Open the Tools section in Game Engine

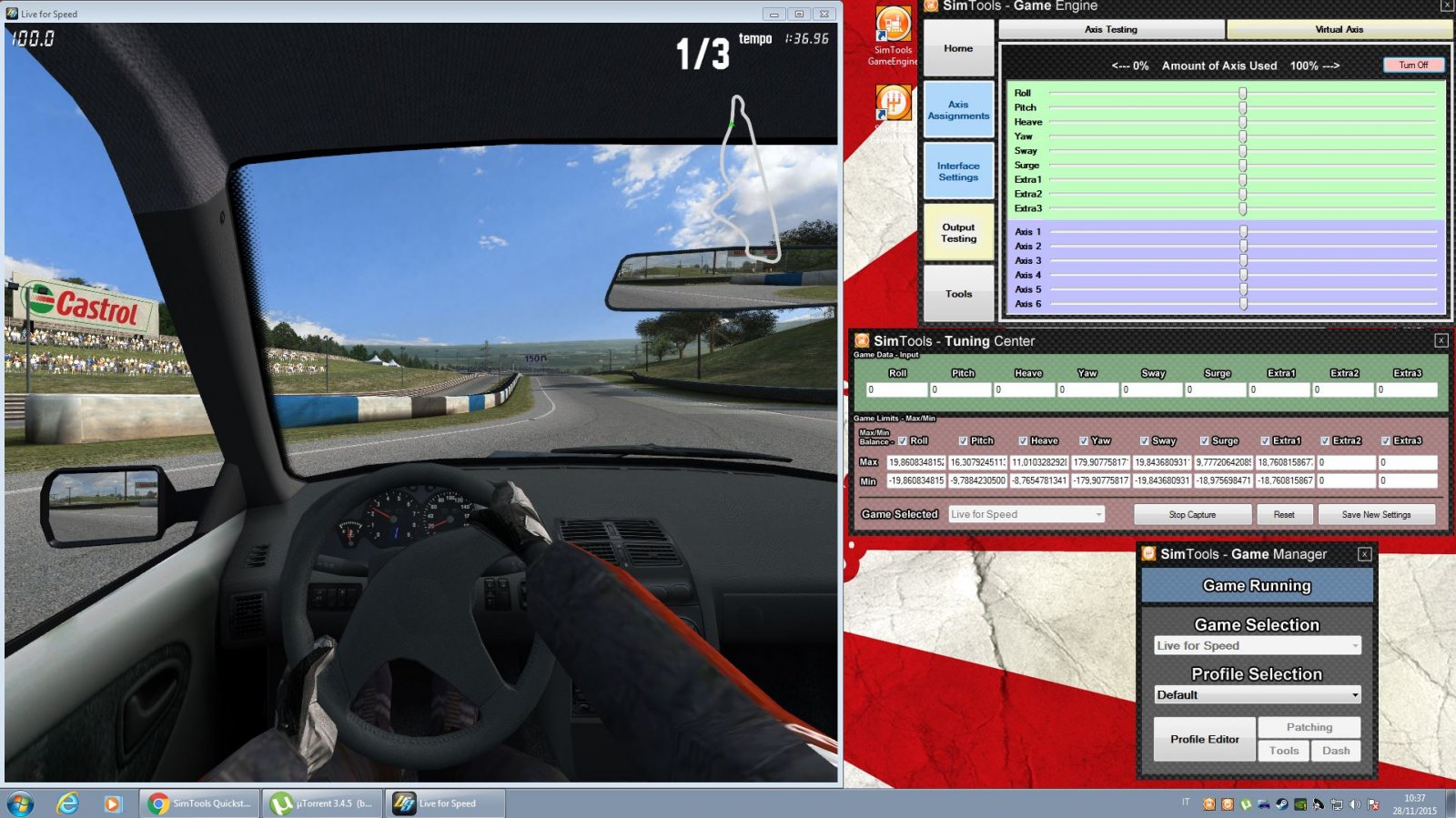click(958, 294)
